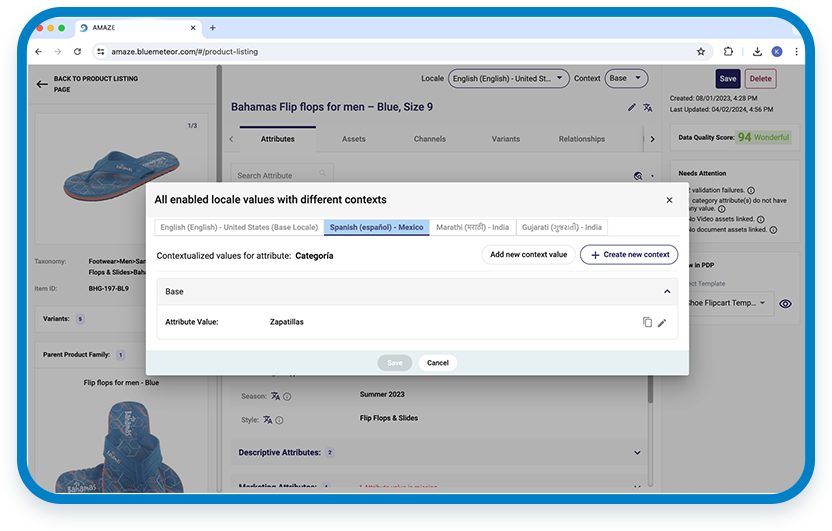Click Add new context value button
This screenshot has height=531, width=832.
[x=528, y=255]
